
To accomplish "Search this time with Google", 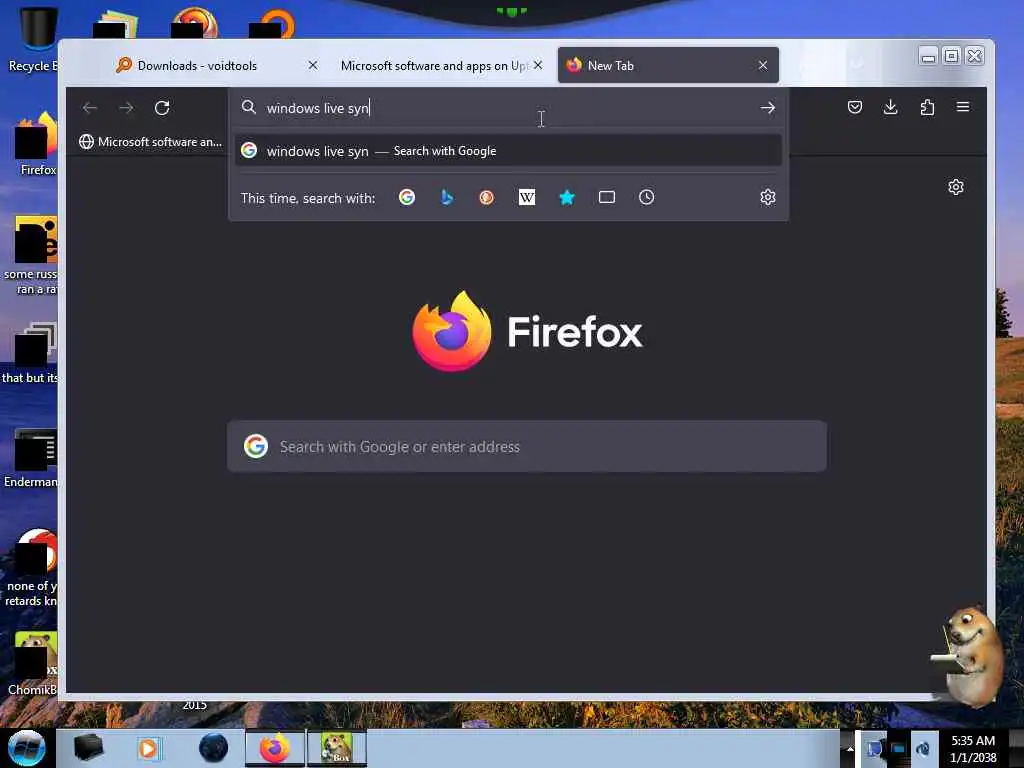I will 407,197.
